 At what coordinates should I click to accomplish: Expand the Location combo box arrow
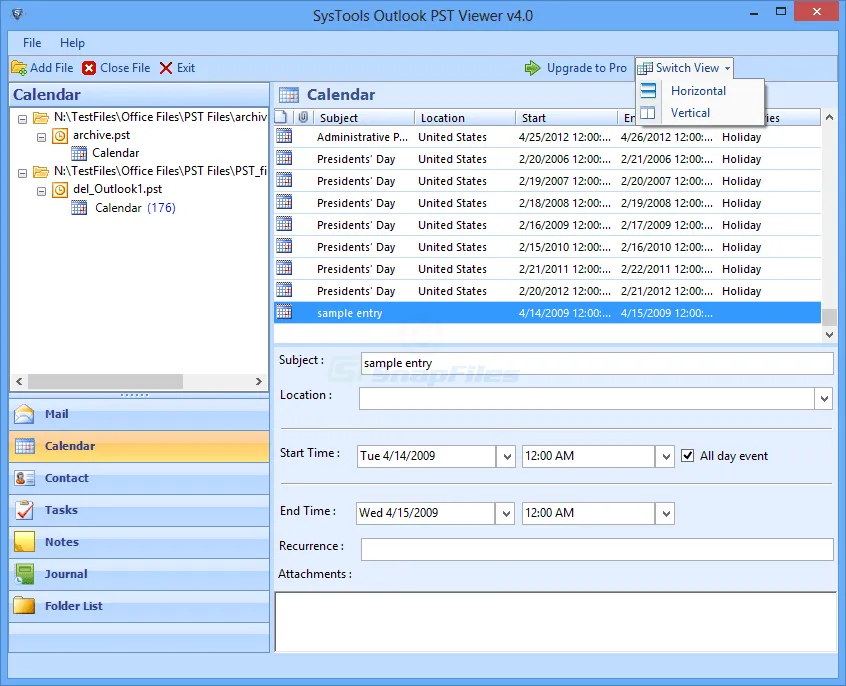click(x=823, y=398)
